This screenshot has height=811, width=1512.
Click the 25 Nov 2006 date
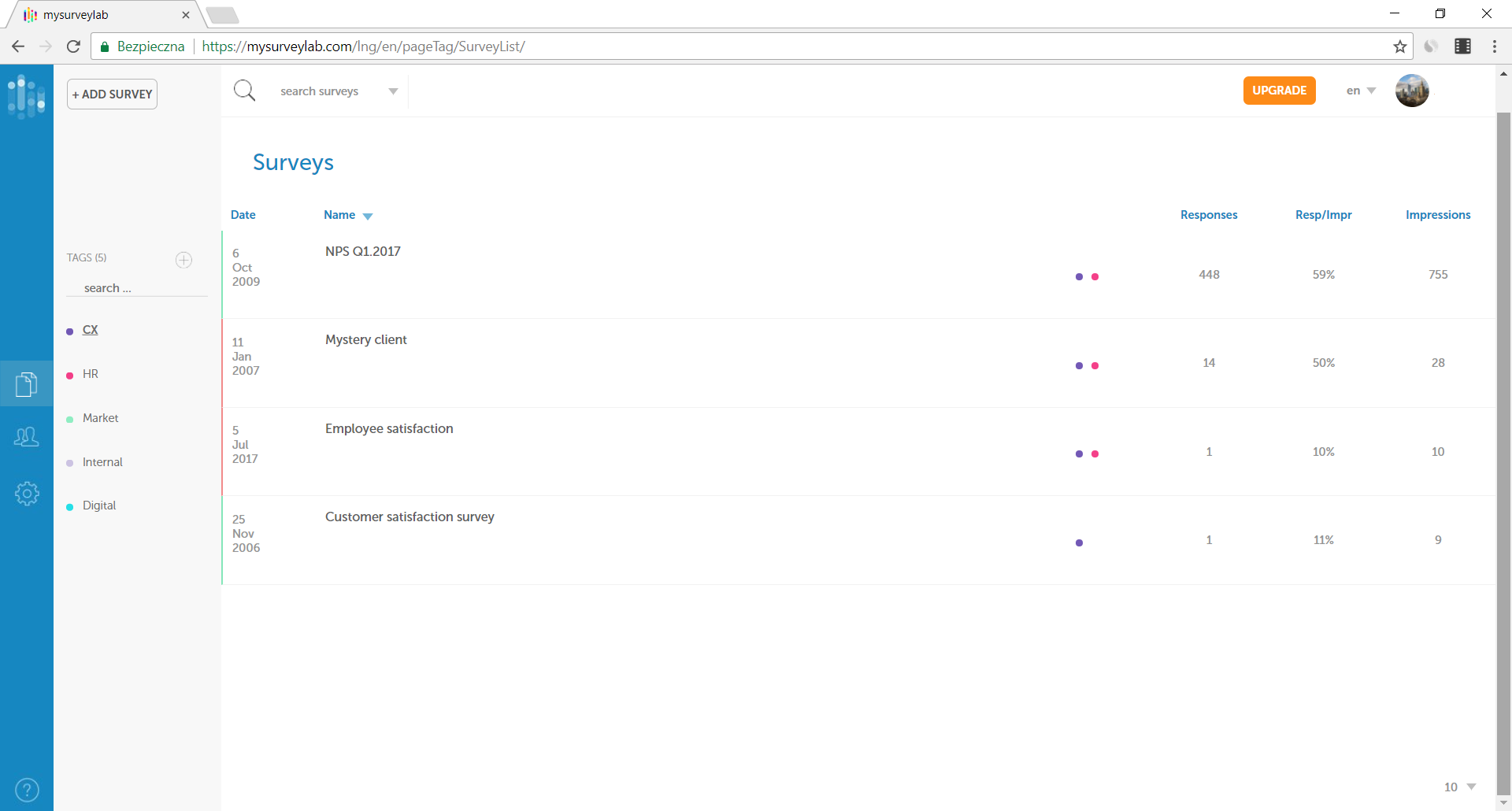click(246, 534)
